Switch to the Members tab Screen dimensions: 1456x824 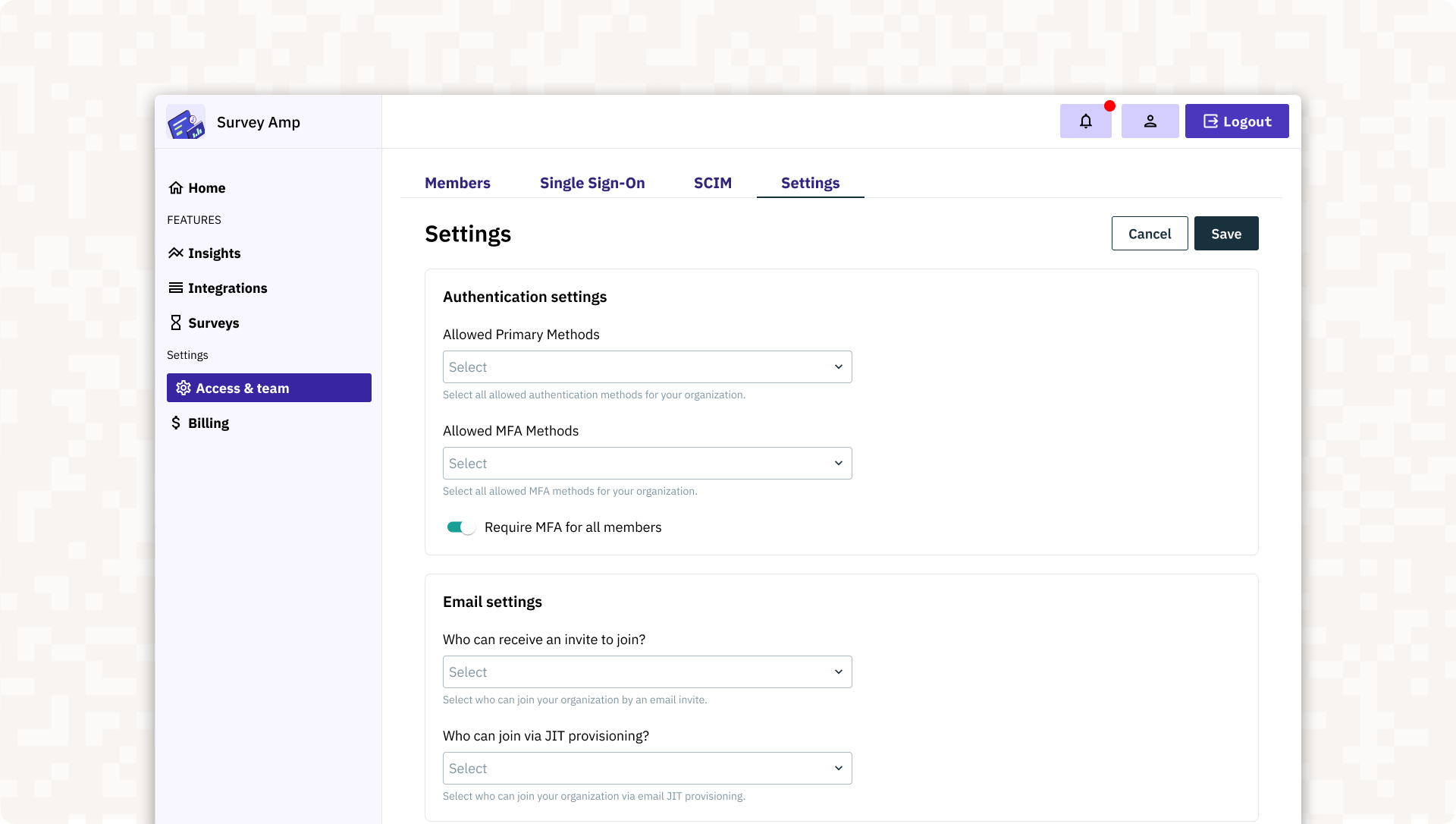tap(457, 183)
